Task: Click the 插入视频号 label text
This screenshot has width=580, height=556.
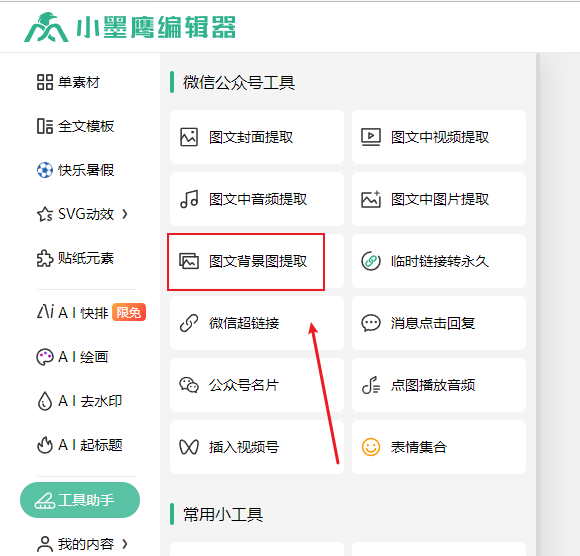Action: coord(244,447)
